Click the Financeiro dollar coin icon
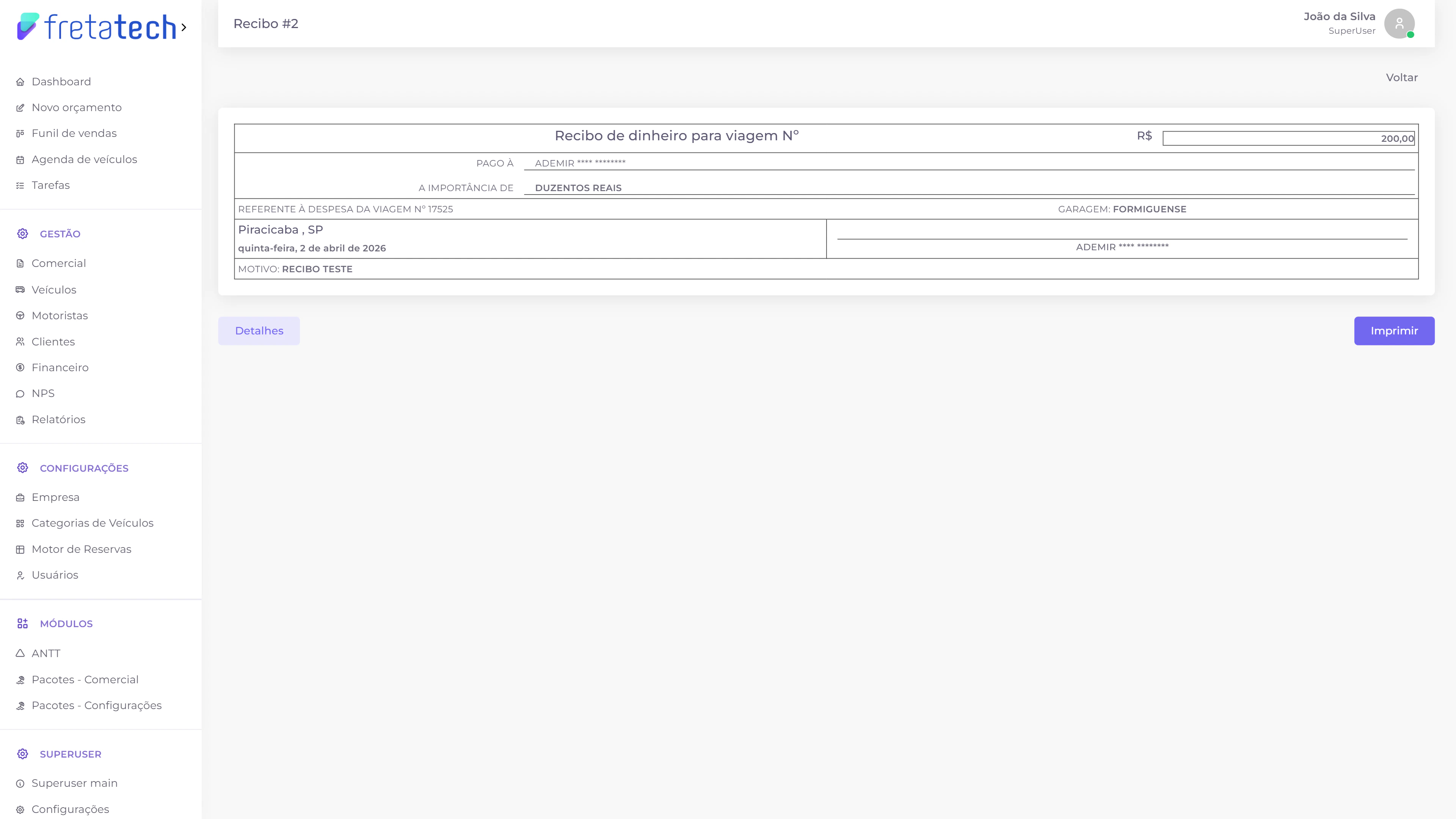The image size is (1456, 819). [20, 368]
